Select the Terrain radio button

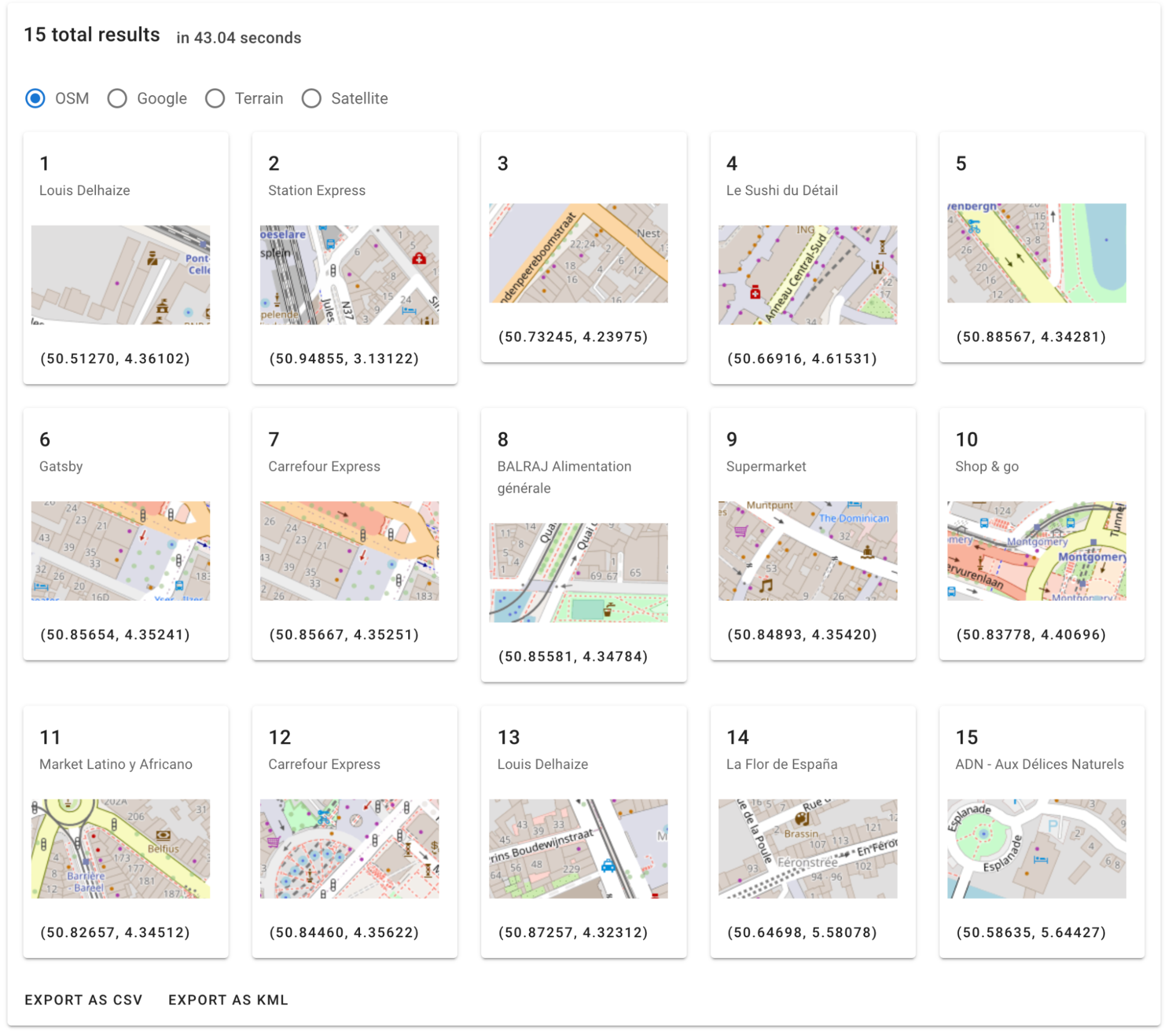(x=215, y=98)
